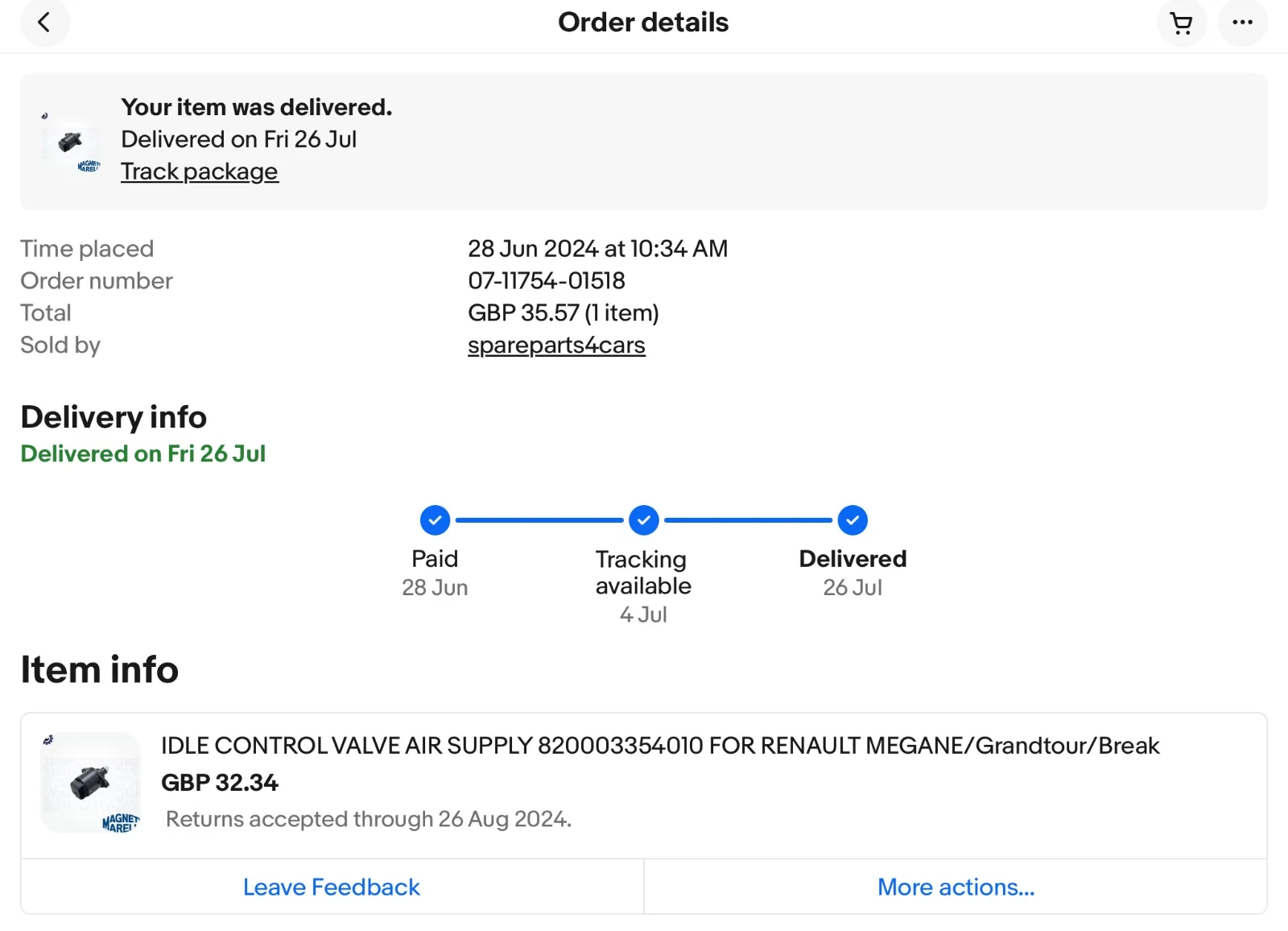The width and height of the screenshot is (1288, 931).
Task: Go back using the top-left arrow
Action: [x=44, y=23]
